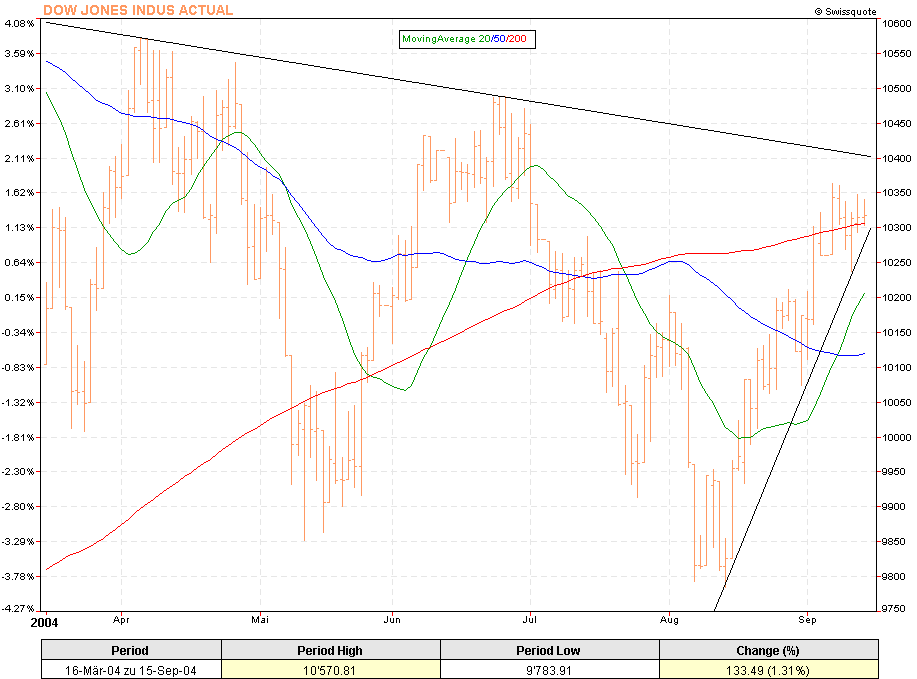917x679 pixels.
Task: Select the -1.32% percent axis label
Action: coord(18,402)
